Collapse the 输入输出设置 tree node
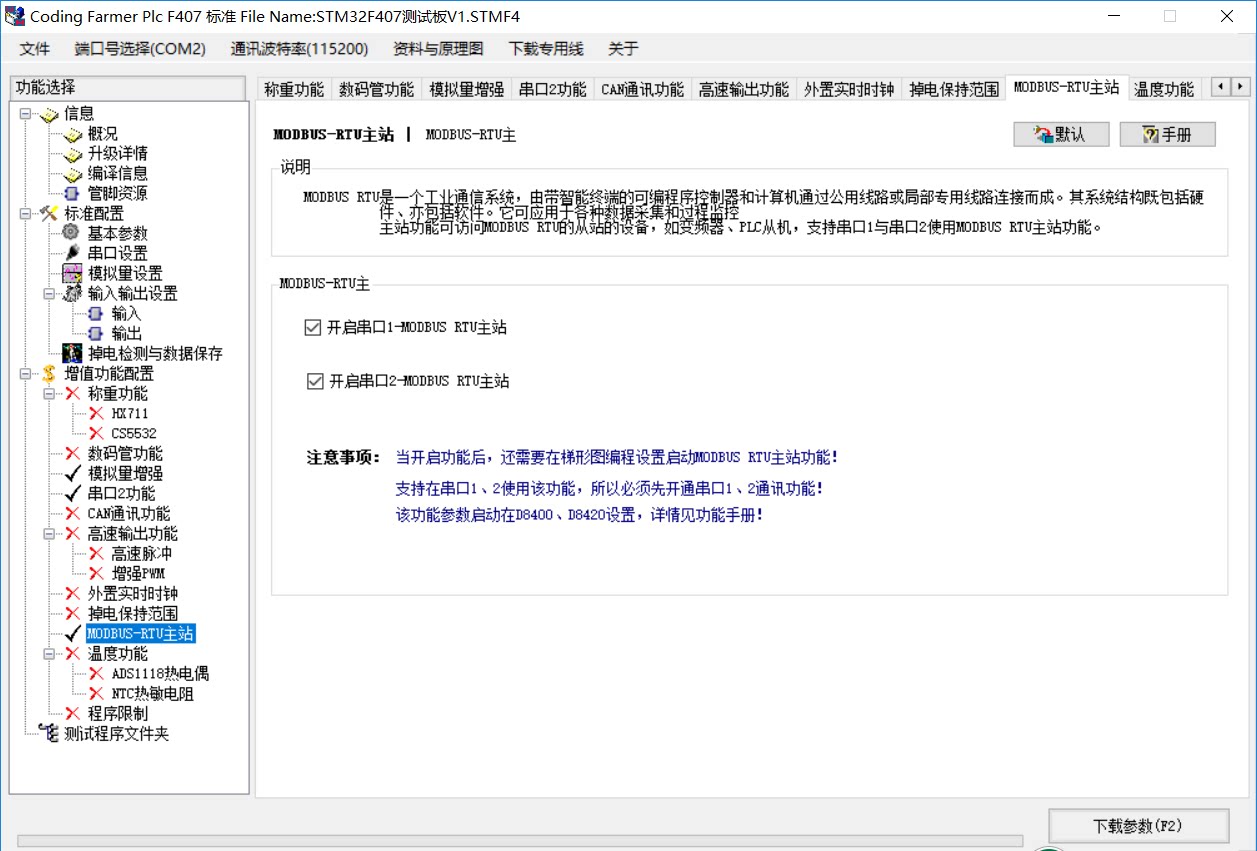 (49, 294)
